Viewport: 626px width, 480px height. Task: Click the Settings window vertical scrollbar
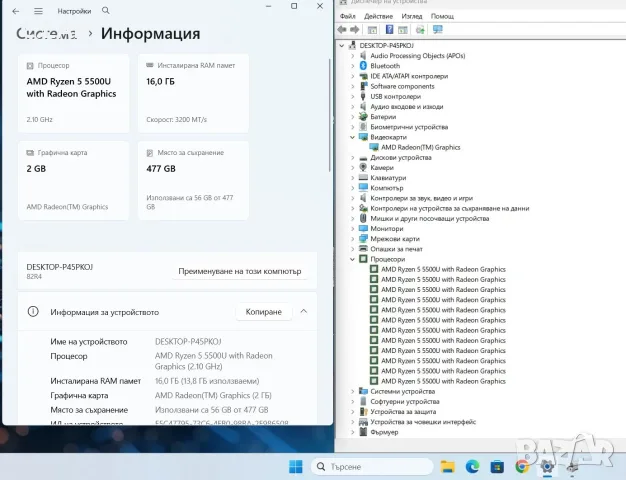329,116
